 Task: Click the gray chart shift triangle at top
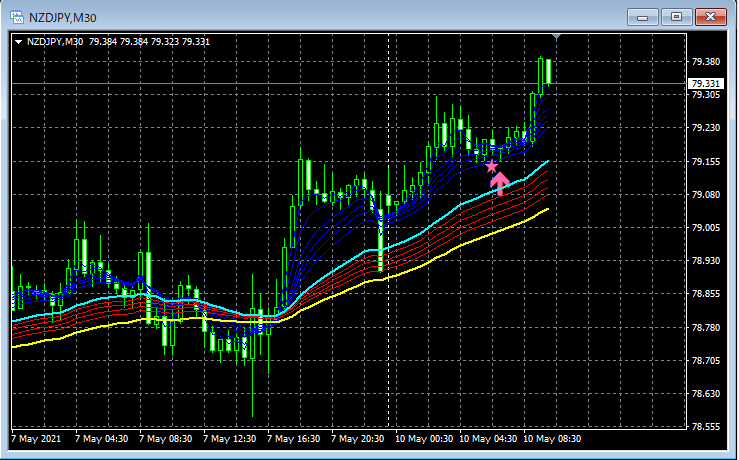coord(556,36)
